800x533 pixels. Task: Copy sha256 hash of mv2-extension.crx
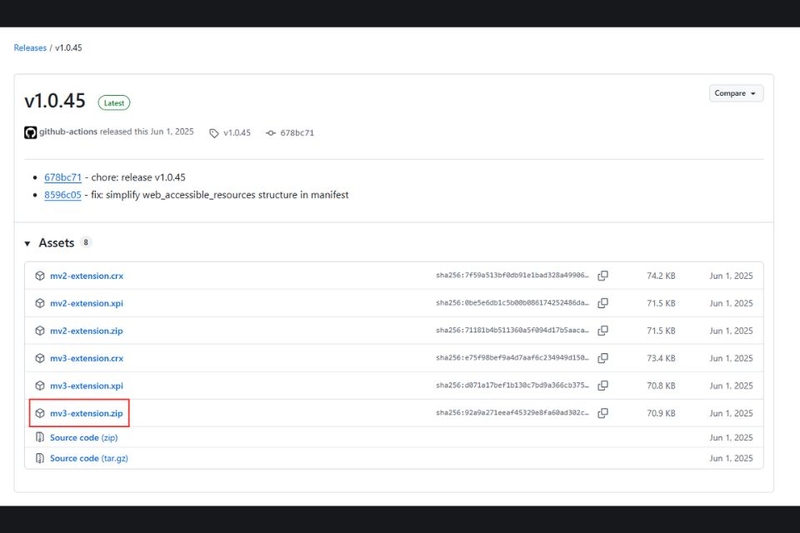[603, 275]
